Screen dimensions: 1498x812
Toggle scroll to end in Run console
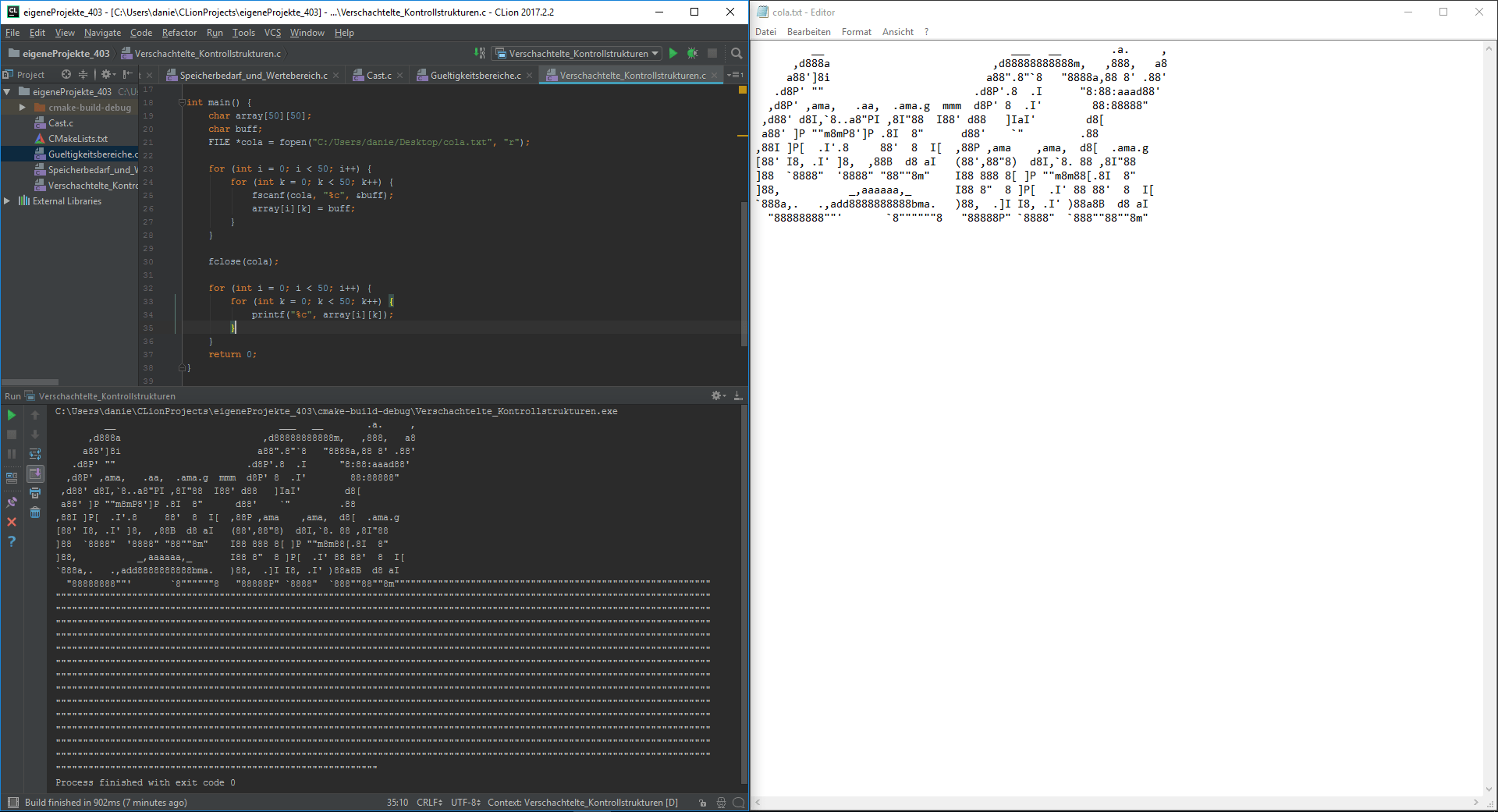pyautogui.click(x=35, y=473)
